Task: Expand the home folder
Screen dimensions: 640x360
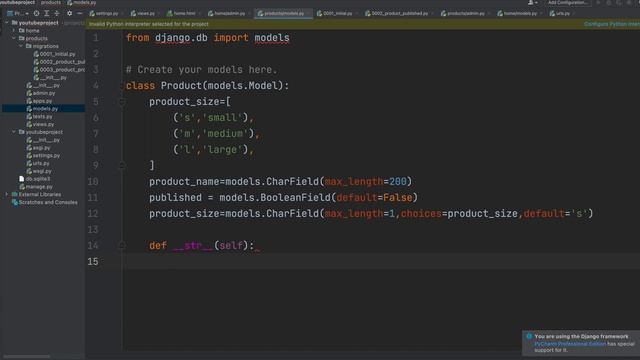Action: click(x=13, y=31)
